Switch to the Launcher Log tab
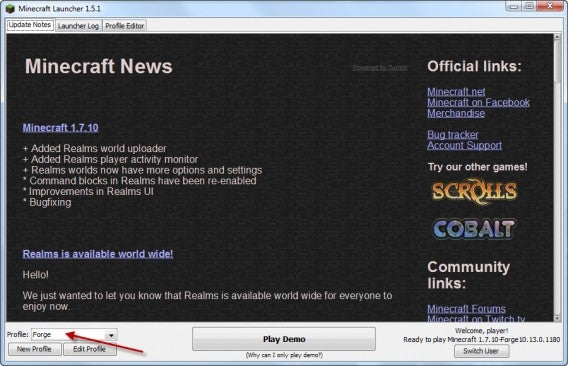Image resolution: width=568 pixels, height=366 pixels. (78, 26)
